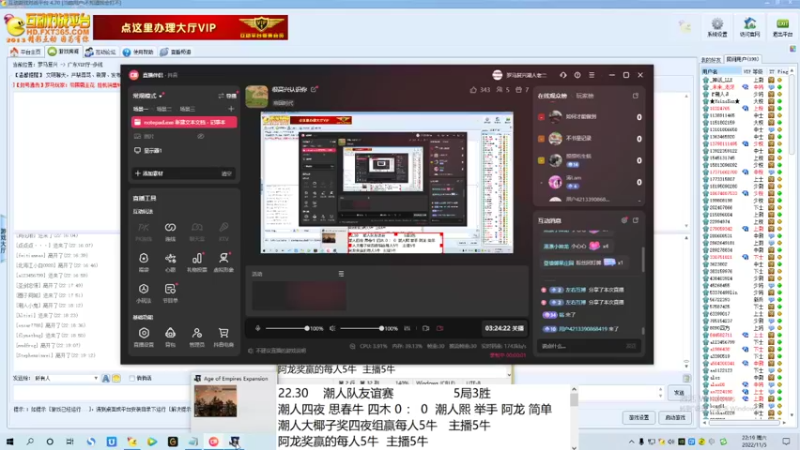Click the end broadcast timer button
The width and height of the screenshot is (800, 450).
504,329
